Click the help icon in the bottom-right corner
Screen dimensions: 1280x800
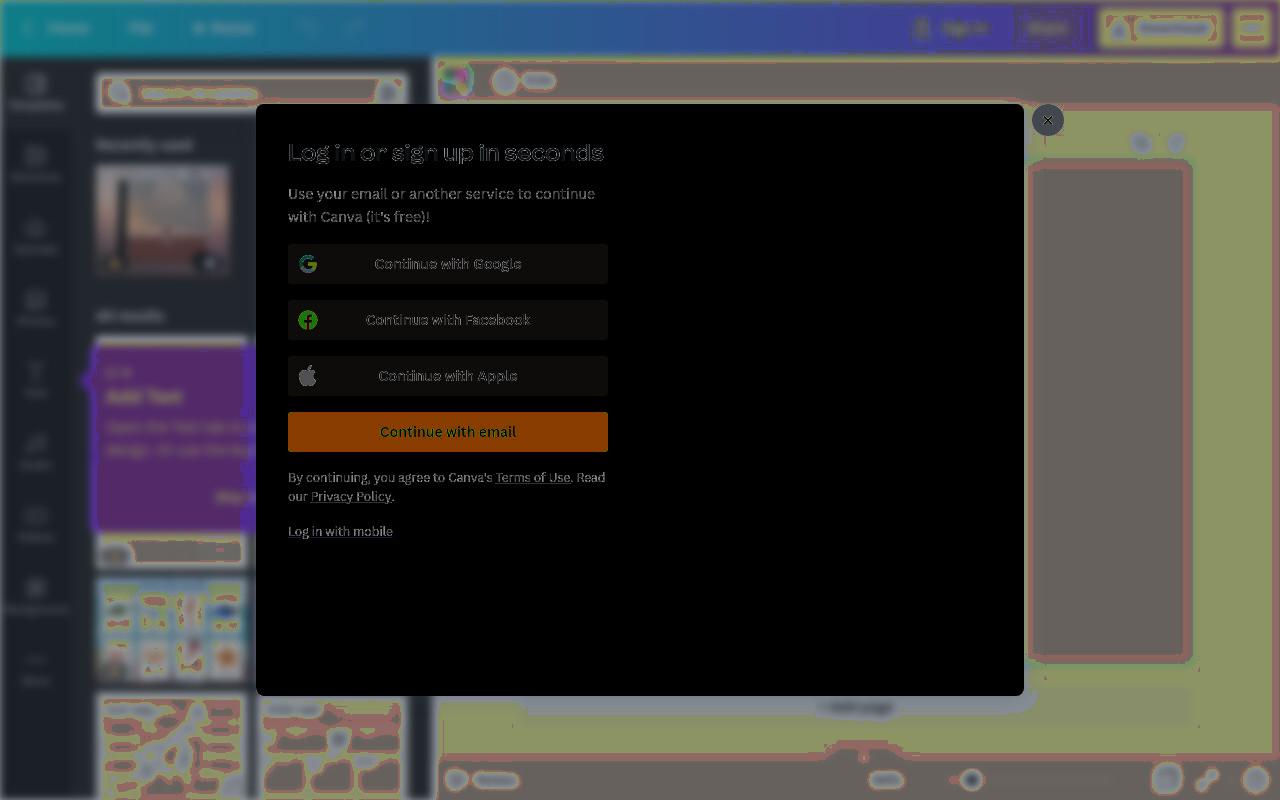click(1255, 779)
